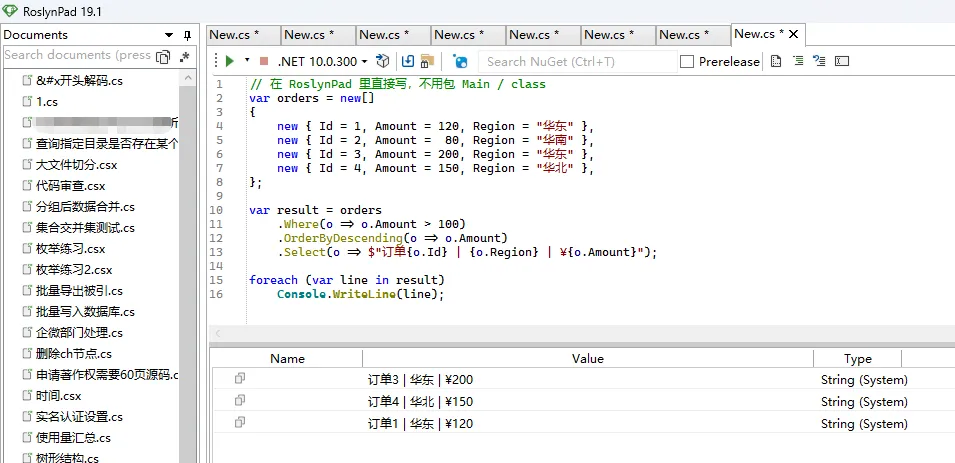
Task: Open the .NET 10.0.300 platform dropdown
Action: click(x=323, y=61)
